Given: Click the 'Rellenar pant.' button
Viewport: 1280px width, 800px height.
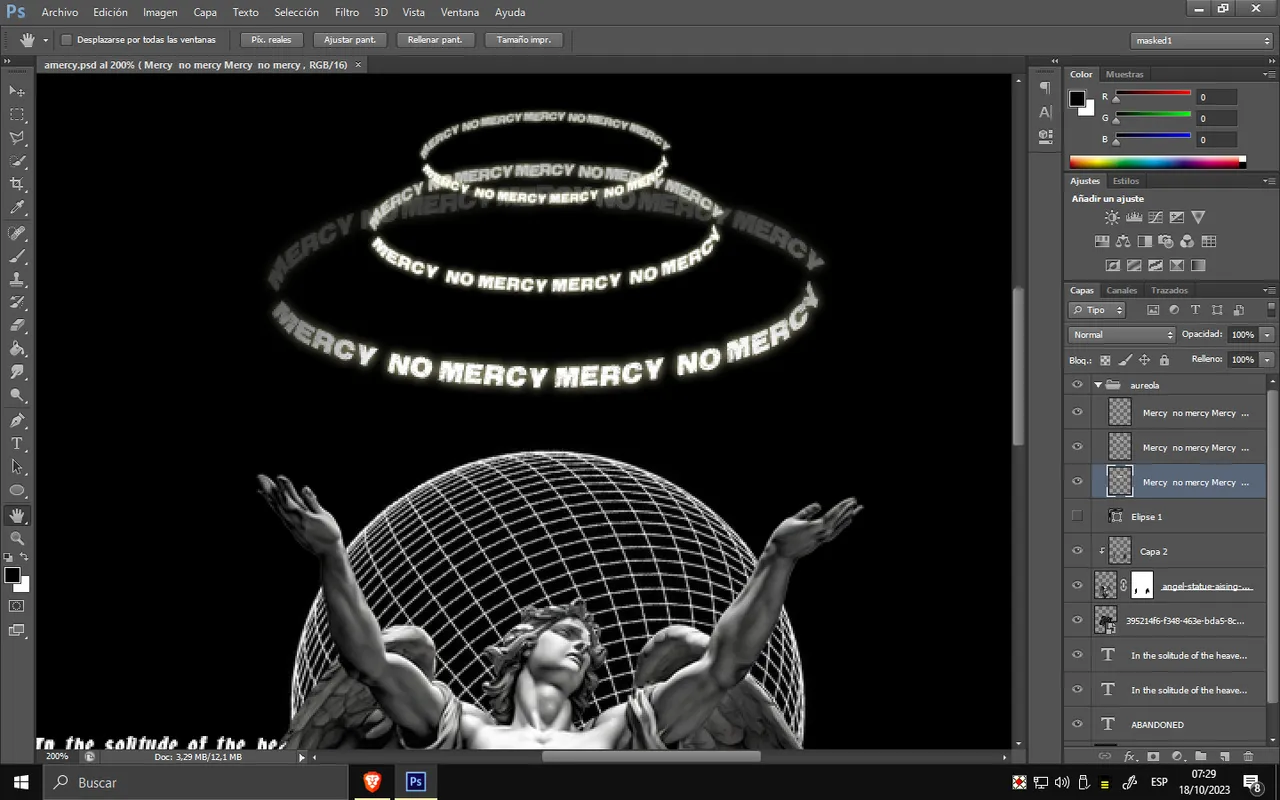Looking at the screenshot, I should click(435, 40).
